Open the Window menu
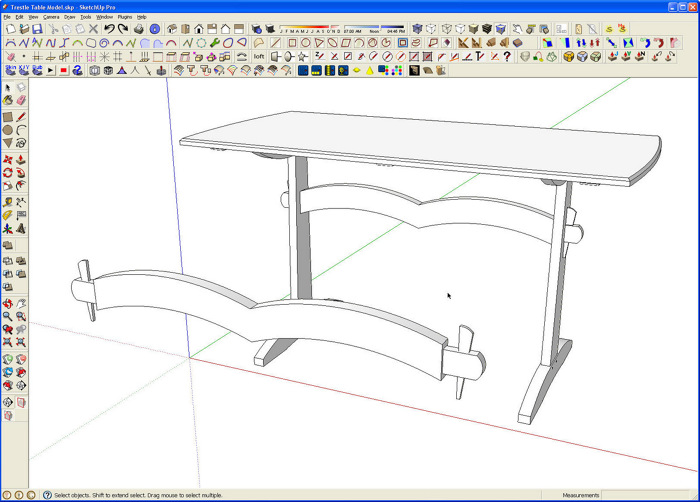 click(x=104, y=17)
